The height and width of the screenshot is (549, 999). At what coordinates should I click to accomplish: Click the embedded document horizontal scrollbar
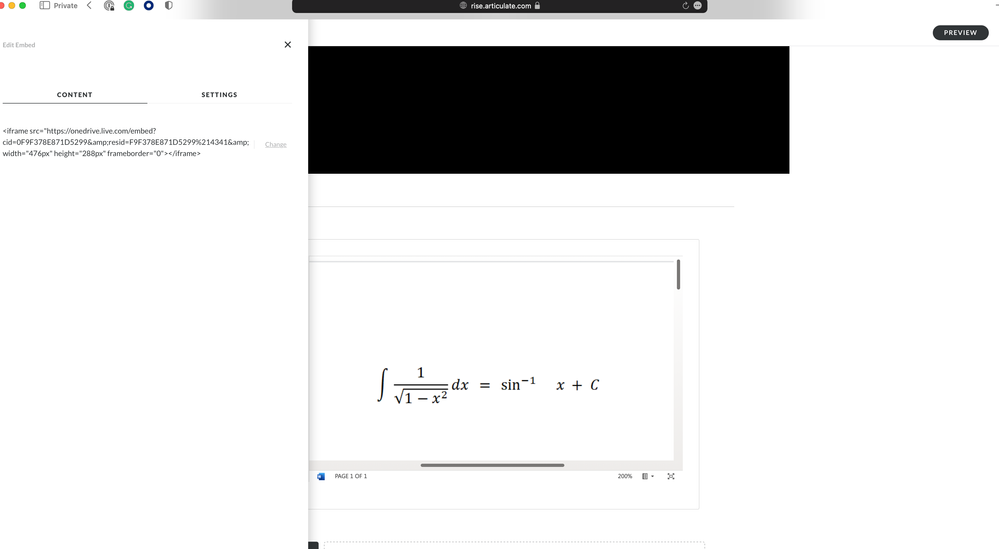coord(492,465)
